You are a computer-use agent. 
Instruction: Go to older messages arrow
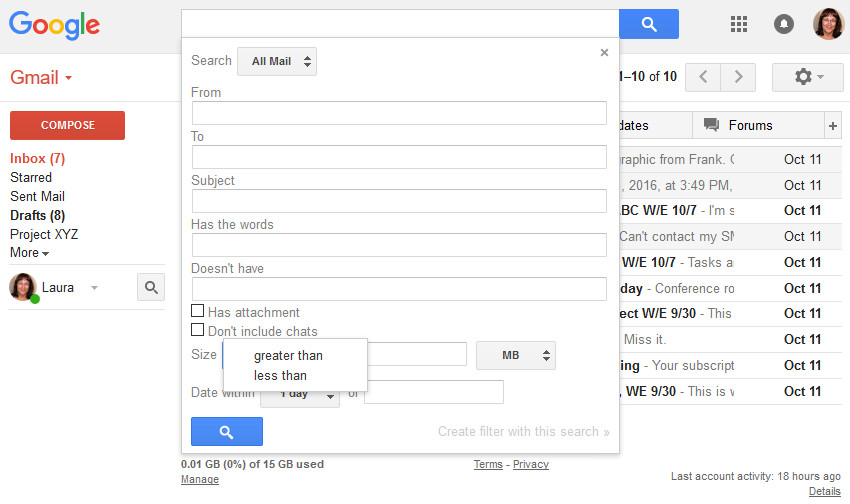(x=738, y=77)
